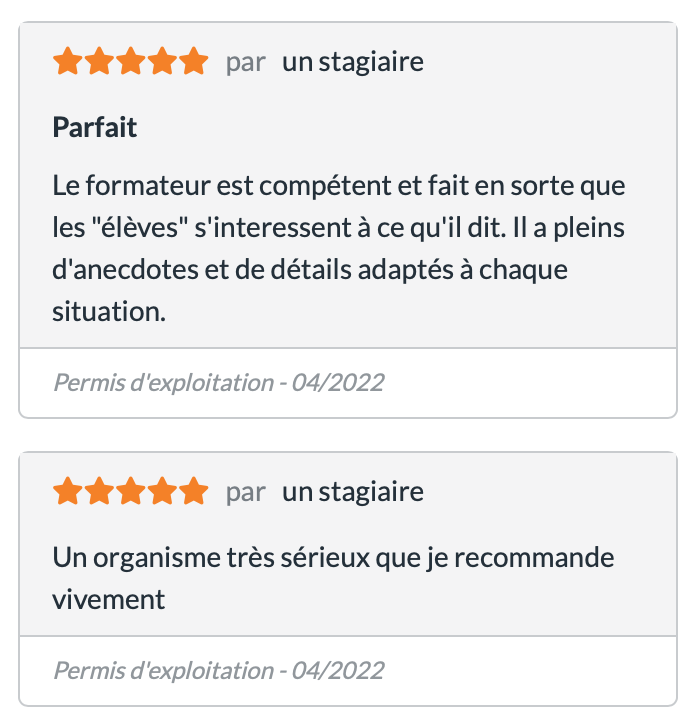Click fourth star of the "Parfait" review

tap(162, 62)
